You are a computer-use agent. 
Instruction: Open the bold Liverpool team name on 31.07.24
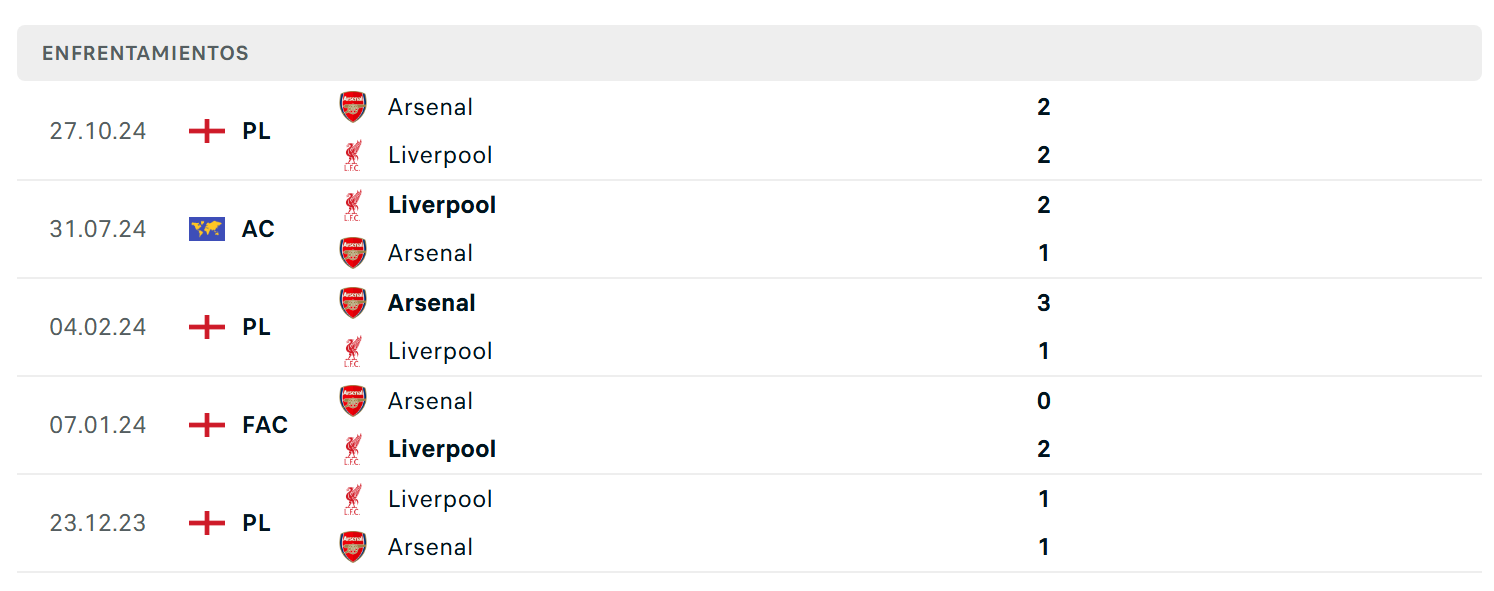pyautogui.click(x=442, y=205)
